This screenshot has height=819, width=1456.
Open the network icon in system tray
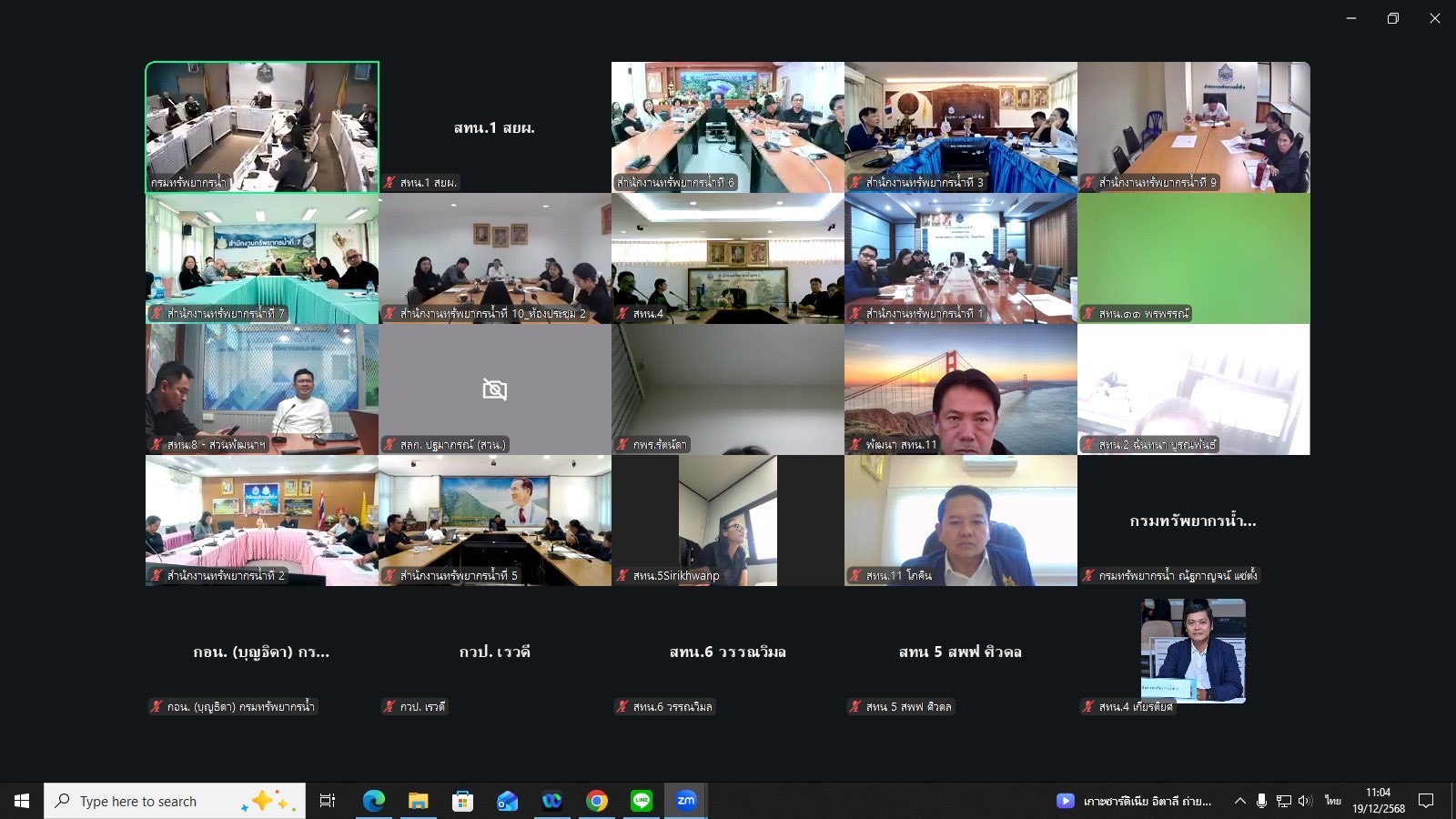click(x=1283, y=801)
